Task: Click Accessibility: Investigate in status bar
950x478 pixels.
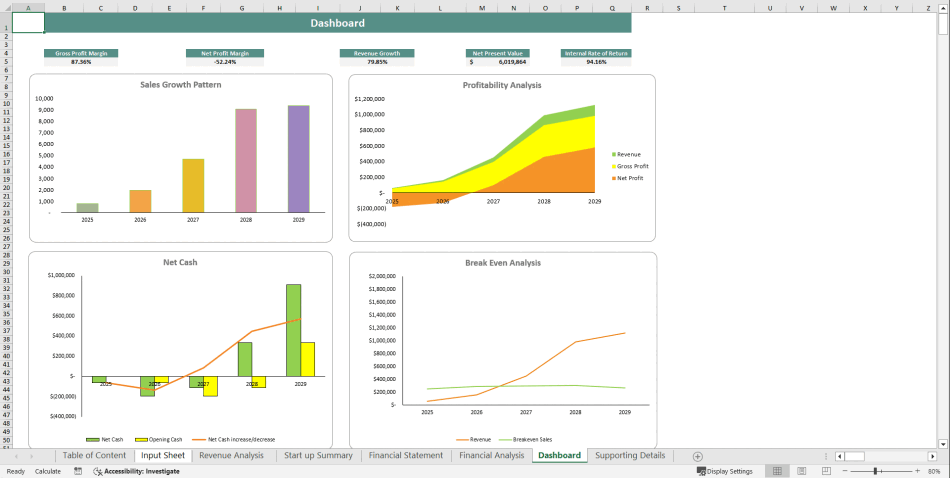Action: pos(136,471)
